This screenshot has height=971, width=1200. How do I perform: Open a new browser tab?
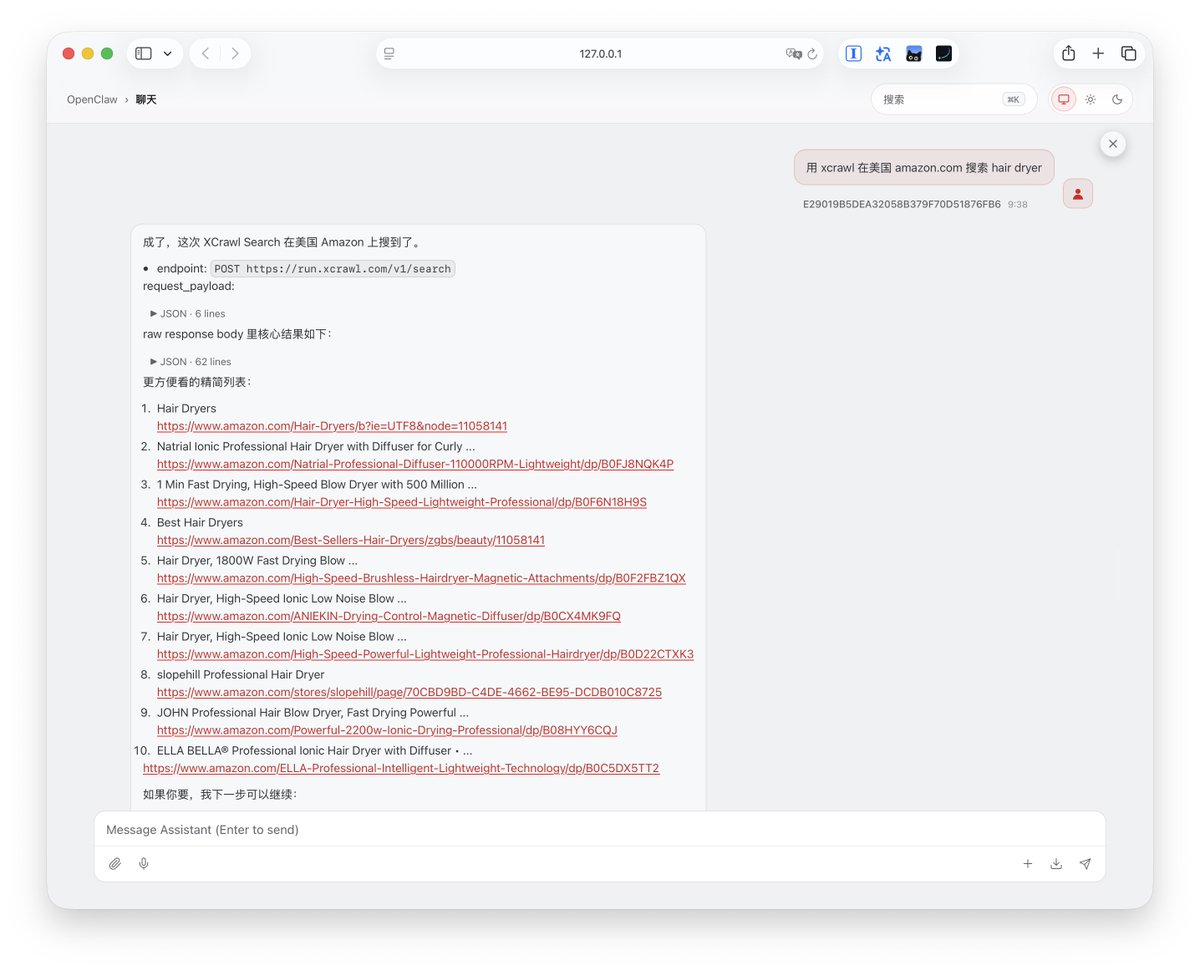1098,54
